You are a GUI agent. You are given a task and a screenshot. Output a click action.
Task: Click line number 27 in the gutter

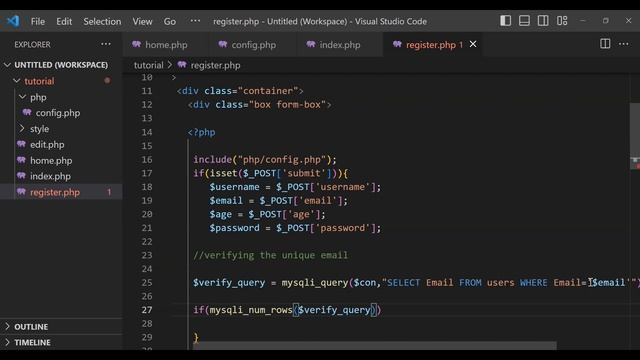pos(147,310)
